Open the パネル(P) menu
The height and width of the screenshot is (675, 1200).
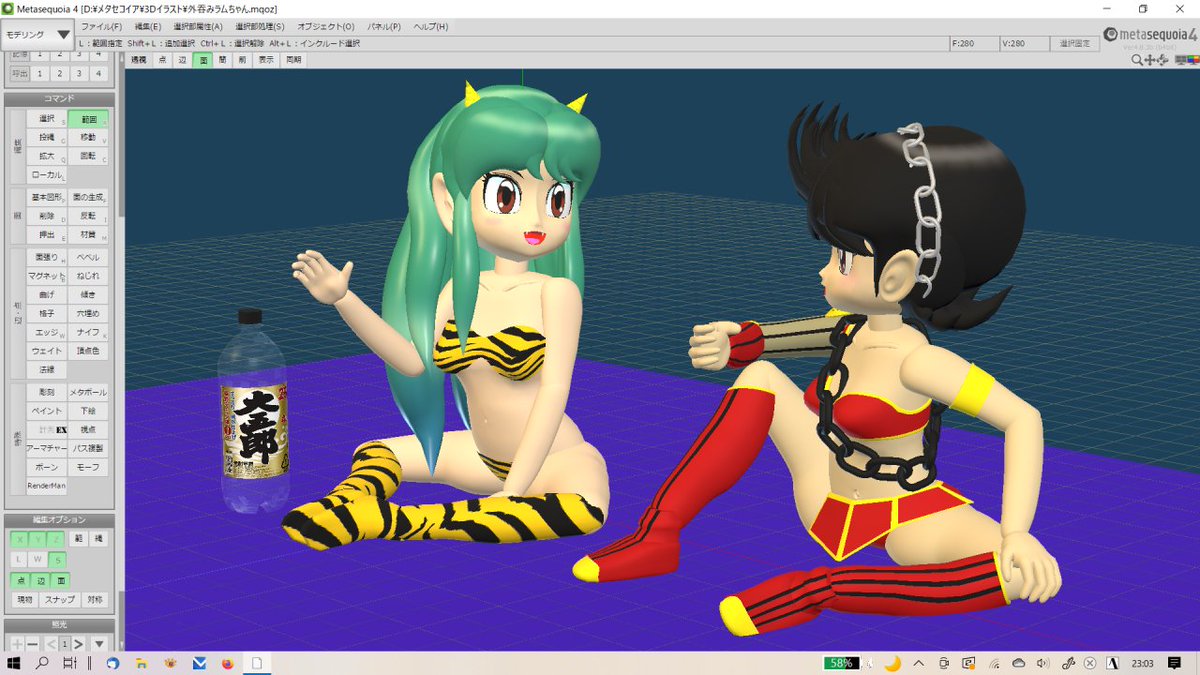point(384,26)
